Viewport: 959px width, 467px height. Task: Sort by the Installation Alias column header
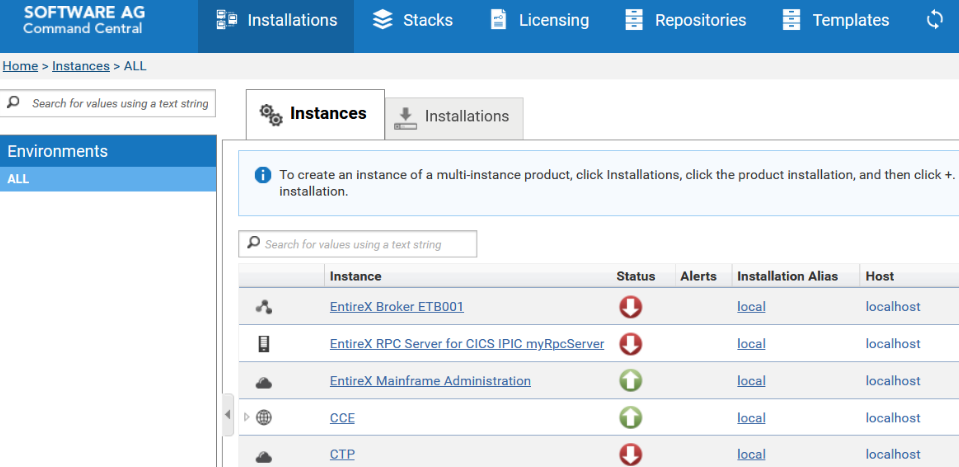787,276
